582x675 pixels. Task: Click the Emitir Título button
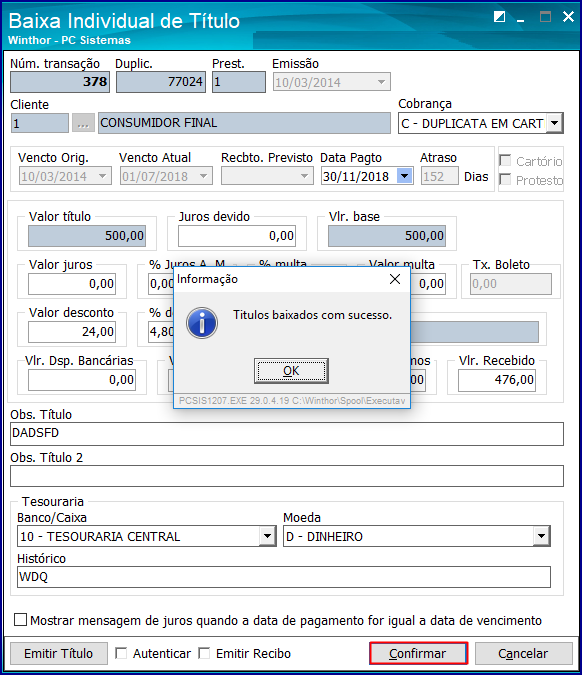tap(59, 653)
